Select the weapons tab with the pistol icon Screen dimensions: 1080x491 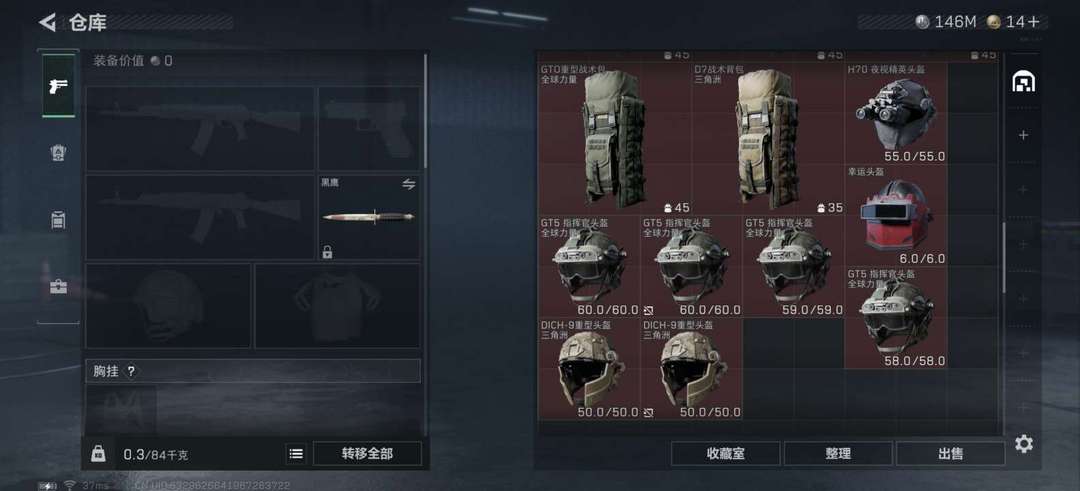click(x=59, y=86)
